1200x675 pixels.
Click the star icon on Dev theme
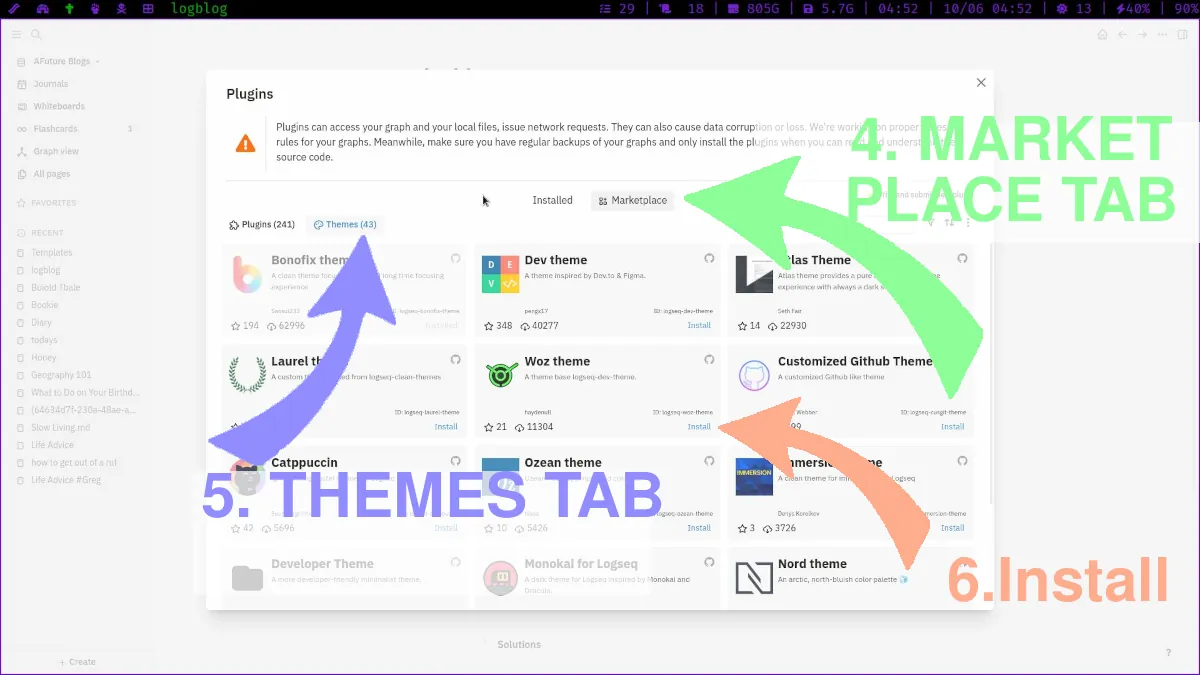[488, 326]
